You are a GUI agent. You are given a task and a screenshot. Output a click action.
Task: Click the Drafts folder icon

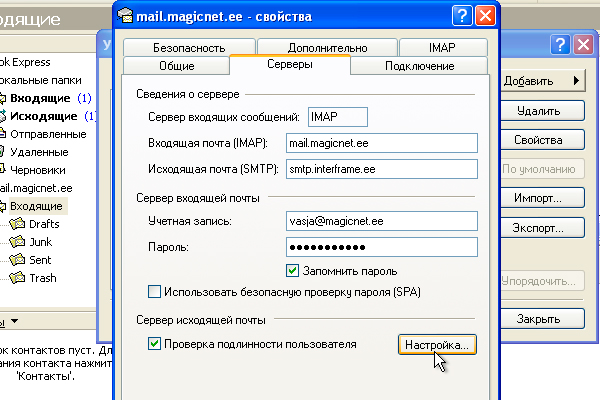pyautogui.click(x=17, y=224)
